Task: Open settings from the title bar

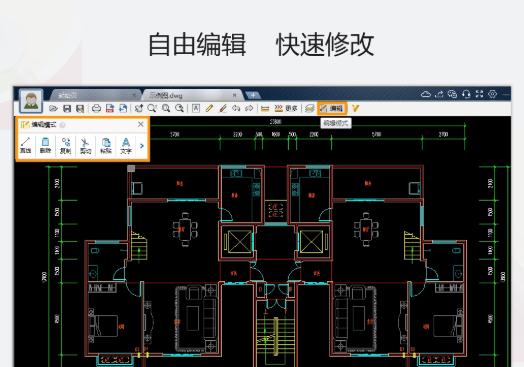Action: click(x=493, y=94)
